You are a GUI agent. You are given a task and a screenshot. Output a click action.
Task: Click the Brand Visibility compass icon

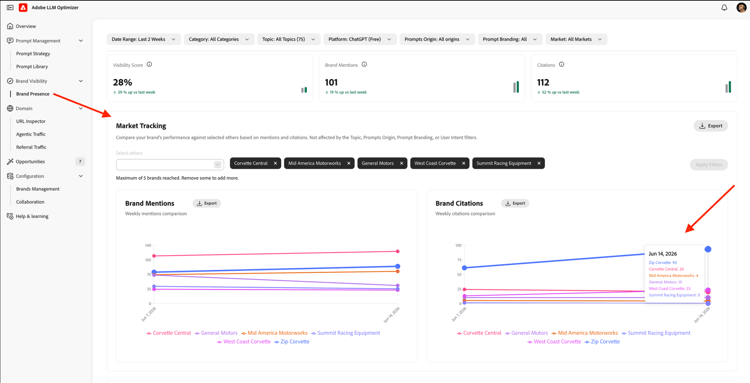pyautogui.click(x=10, y=81)
